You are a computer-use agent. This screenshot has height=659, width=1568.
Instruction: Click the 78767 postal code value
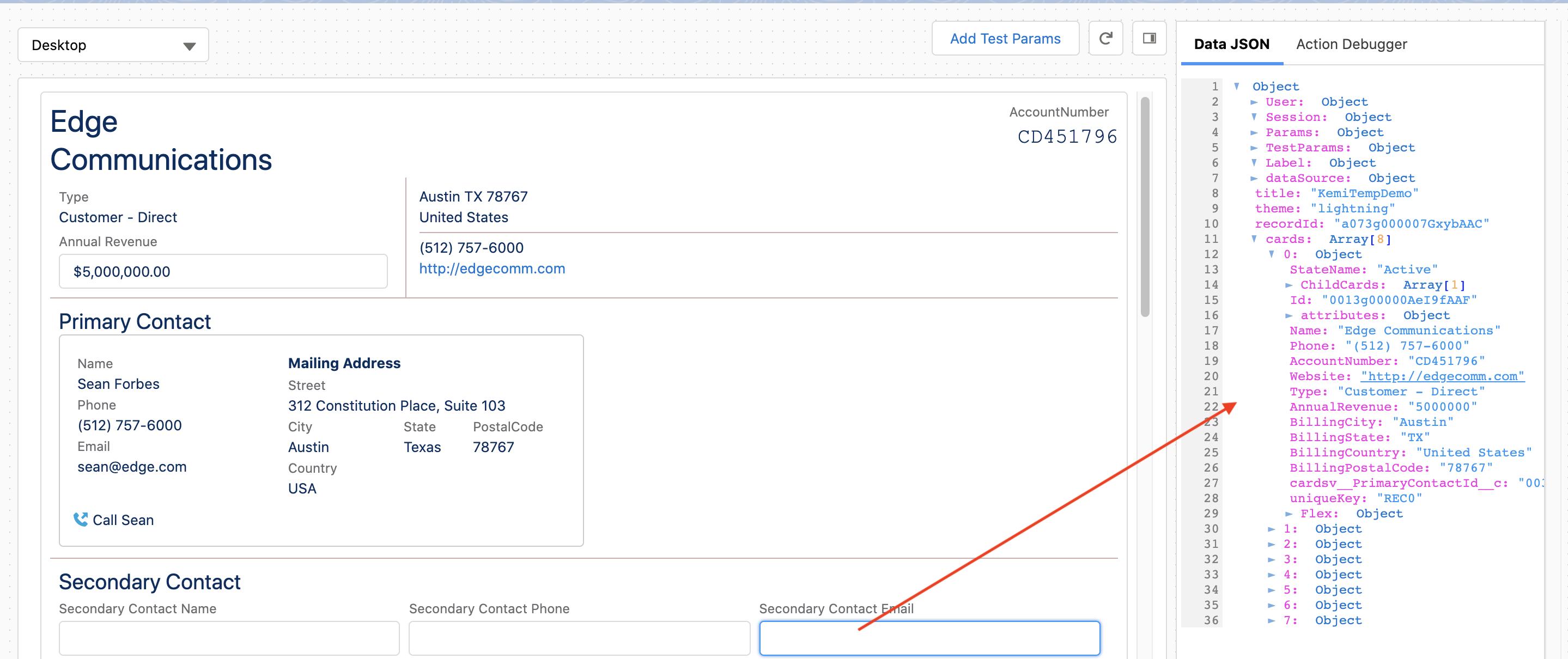(494, 447)
